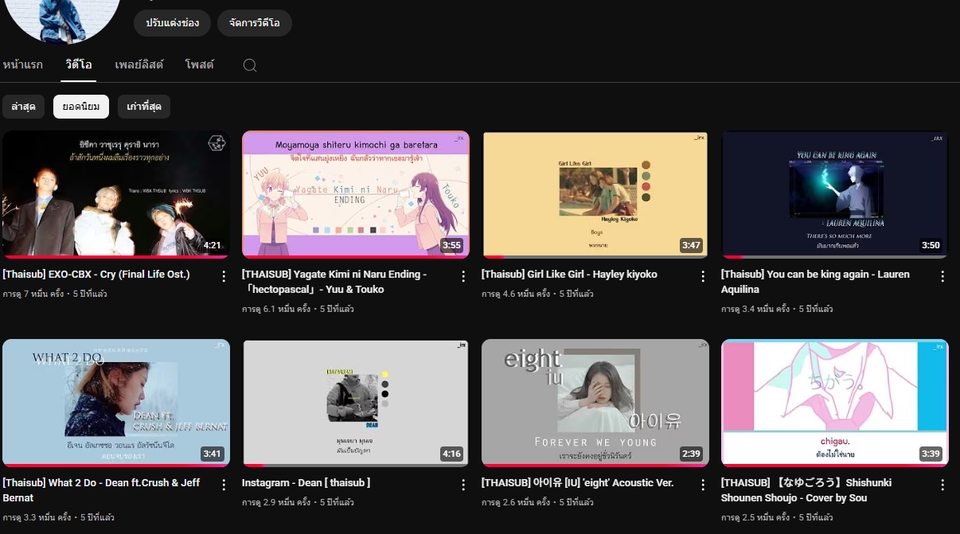Screen dimensions: 960x534
Task: Open the โพสต์ posts tab
Action: tap(199, 64)
